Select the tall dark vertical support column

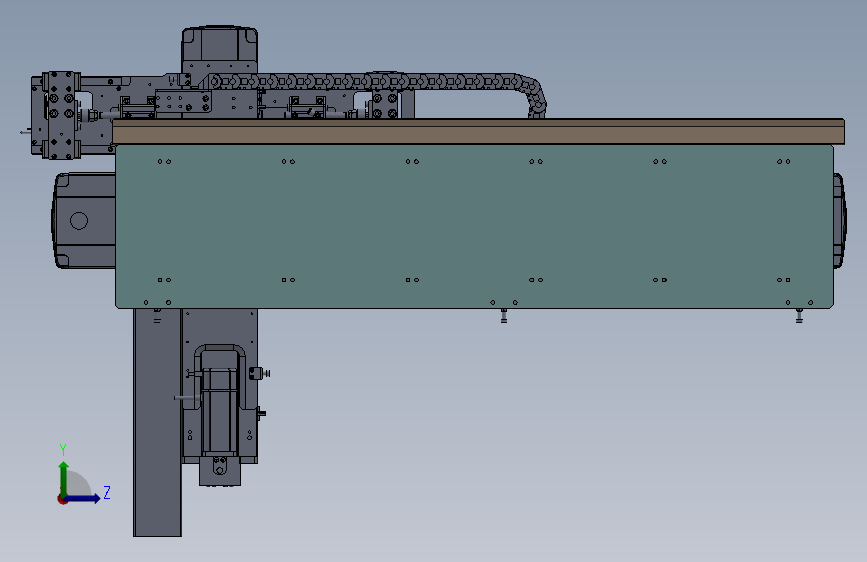pyautogui.click(x=157, y=422)
